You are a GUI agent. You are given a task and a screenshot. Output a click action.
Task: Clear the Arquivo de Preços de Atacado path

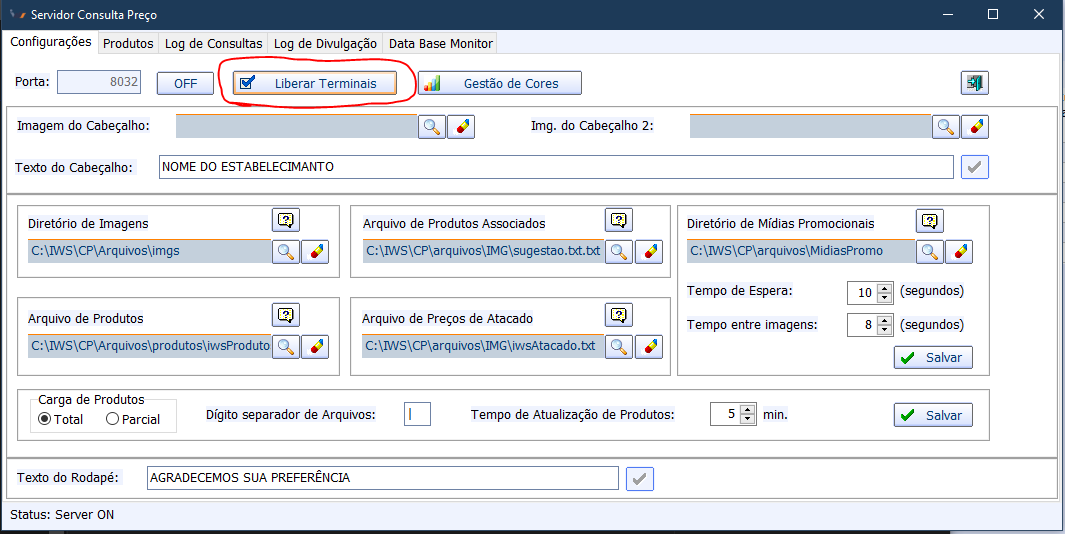click(649, 346)
